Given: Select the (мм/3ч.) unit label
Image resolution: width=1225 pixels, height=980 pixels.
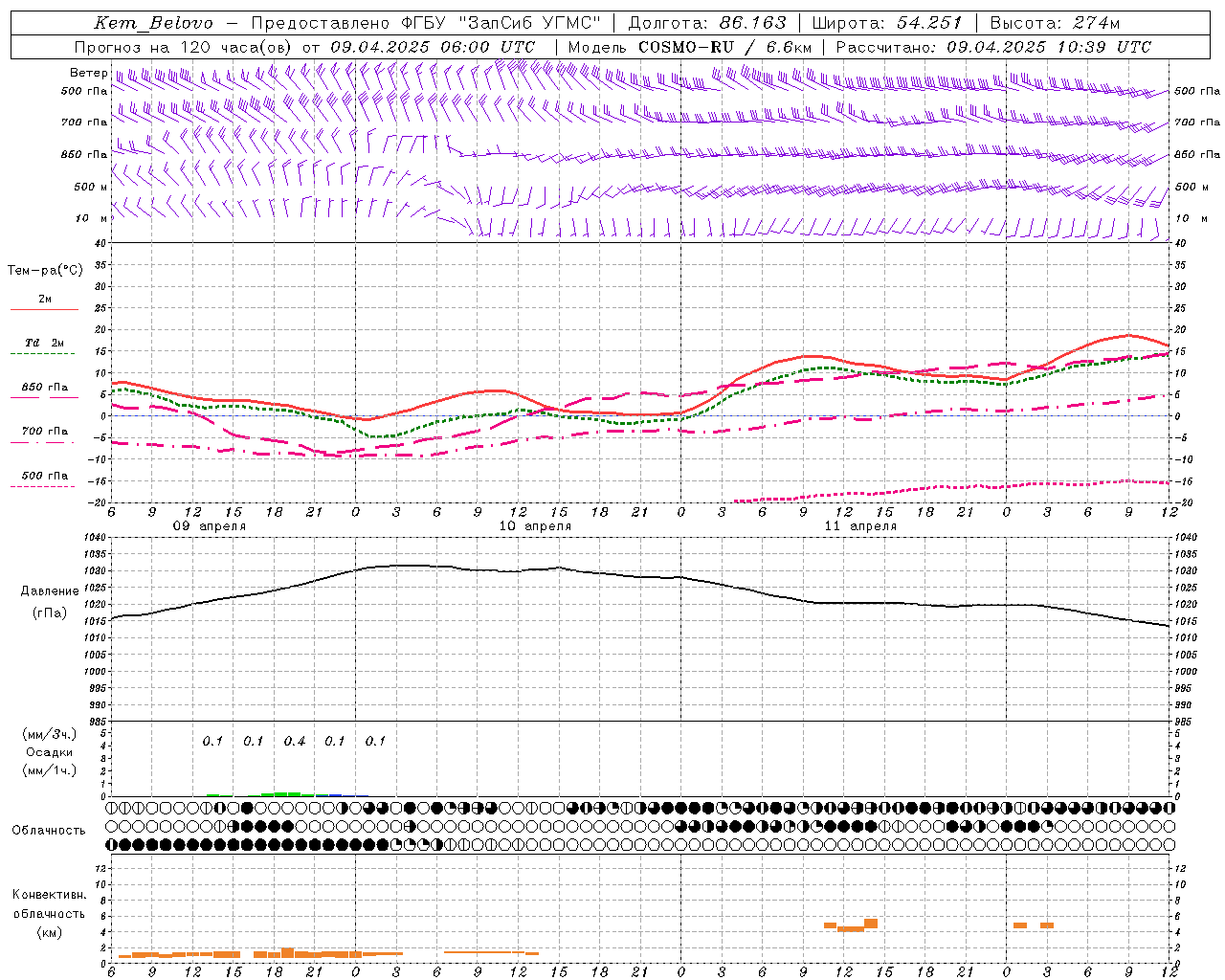Looking at the screenshot, I should 50,734.
